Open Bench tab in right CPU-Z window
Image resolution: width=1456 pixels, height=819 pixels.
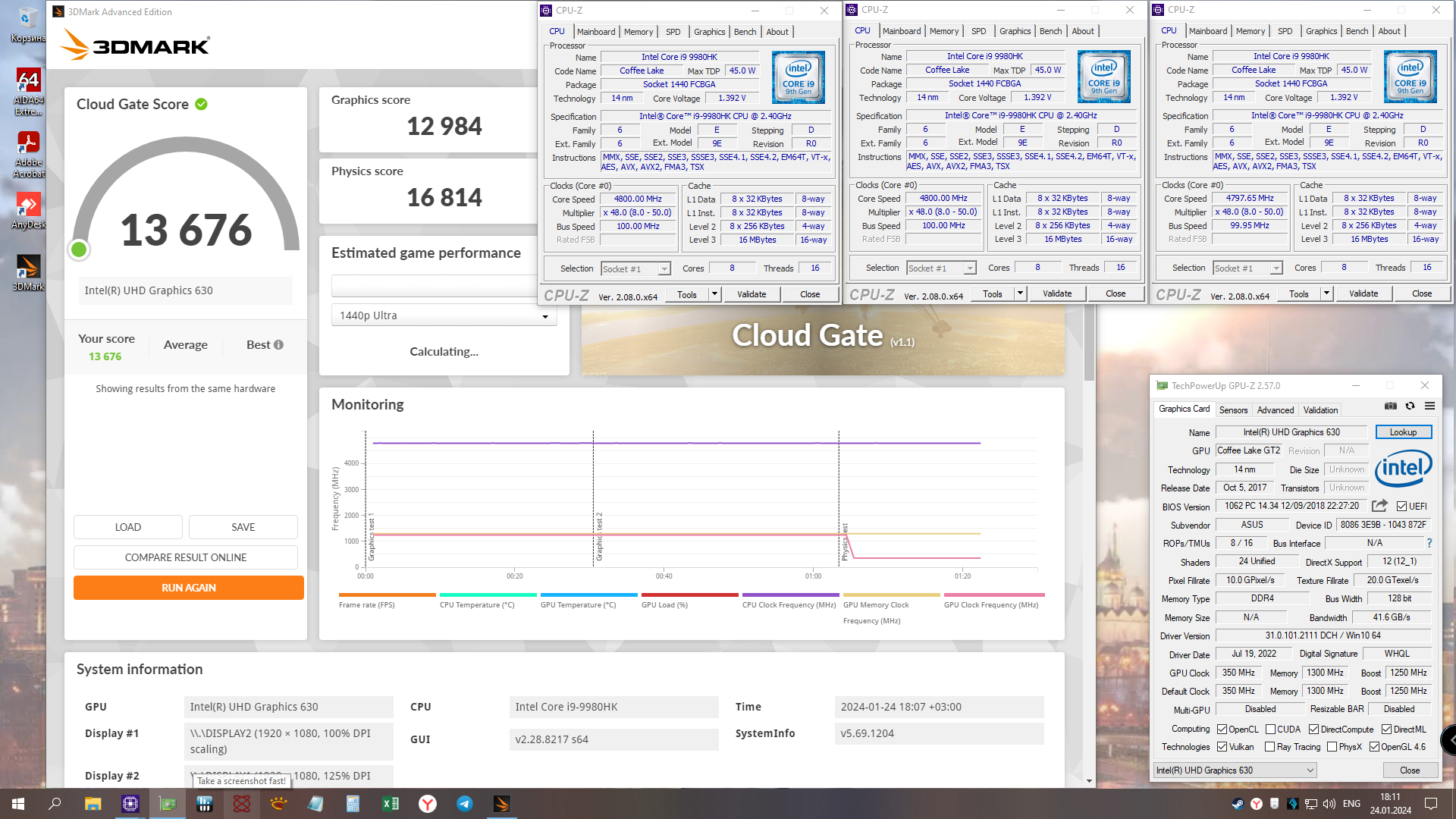pos(1357,31)
